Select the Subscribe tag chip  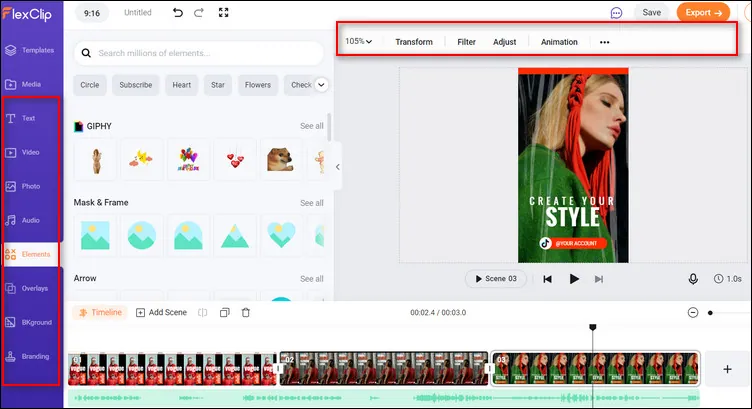tap(136, 85)
